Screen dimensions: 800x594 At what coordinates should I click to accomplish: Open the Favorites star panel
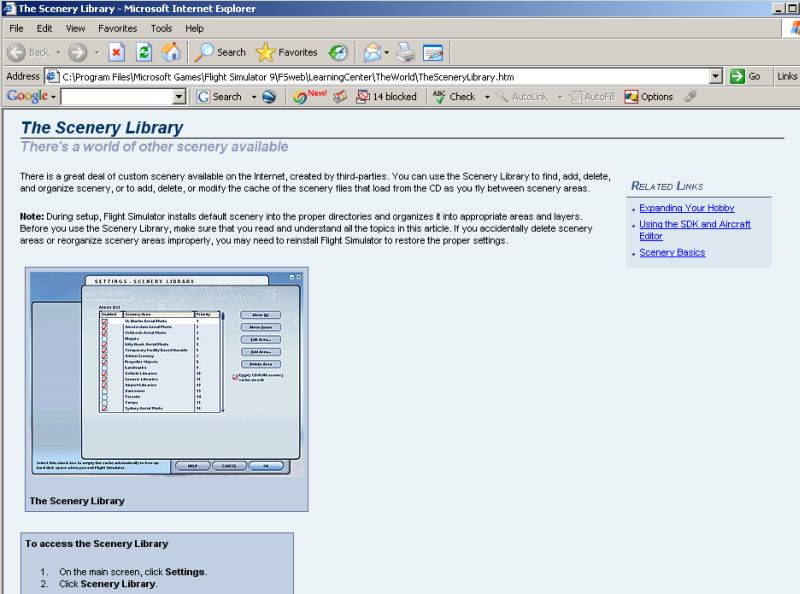pos(287,53)
